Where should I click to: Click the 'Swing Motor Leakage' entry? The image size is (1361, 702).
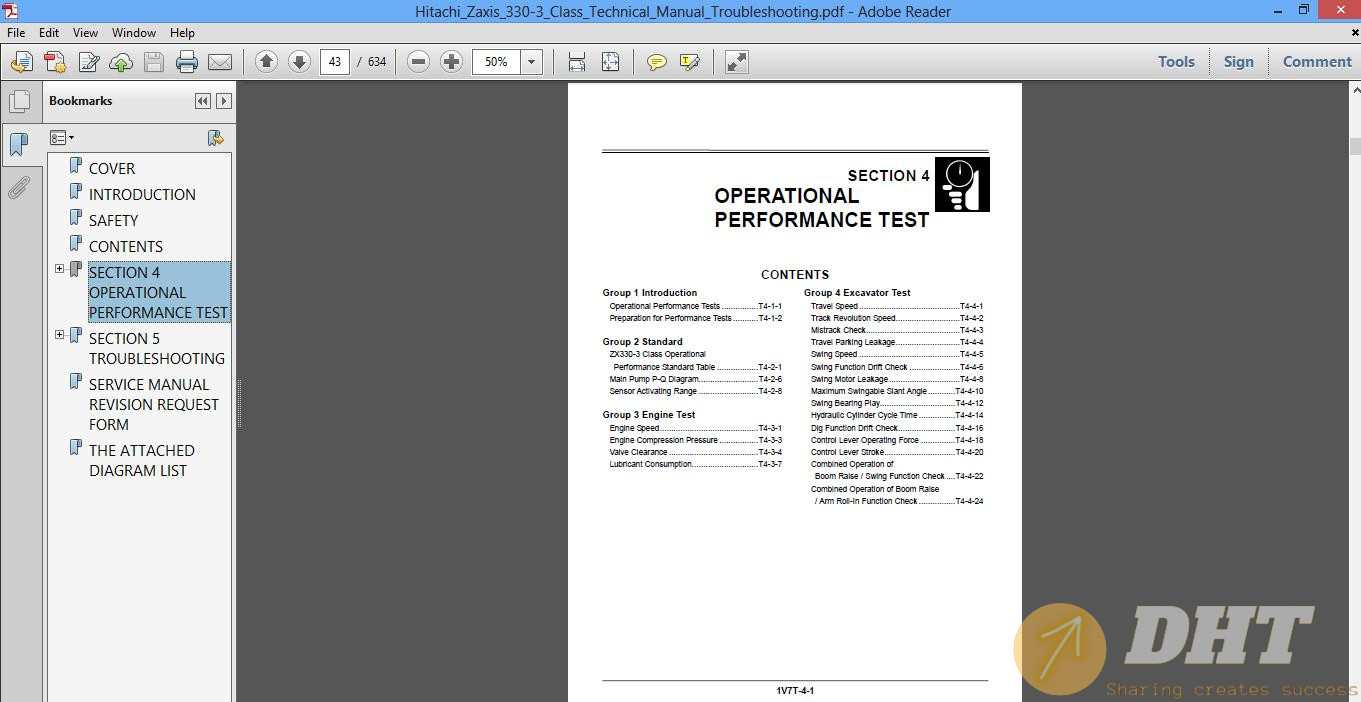pyautogui.click(x=897, y=380)
